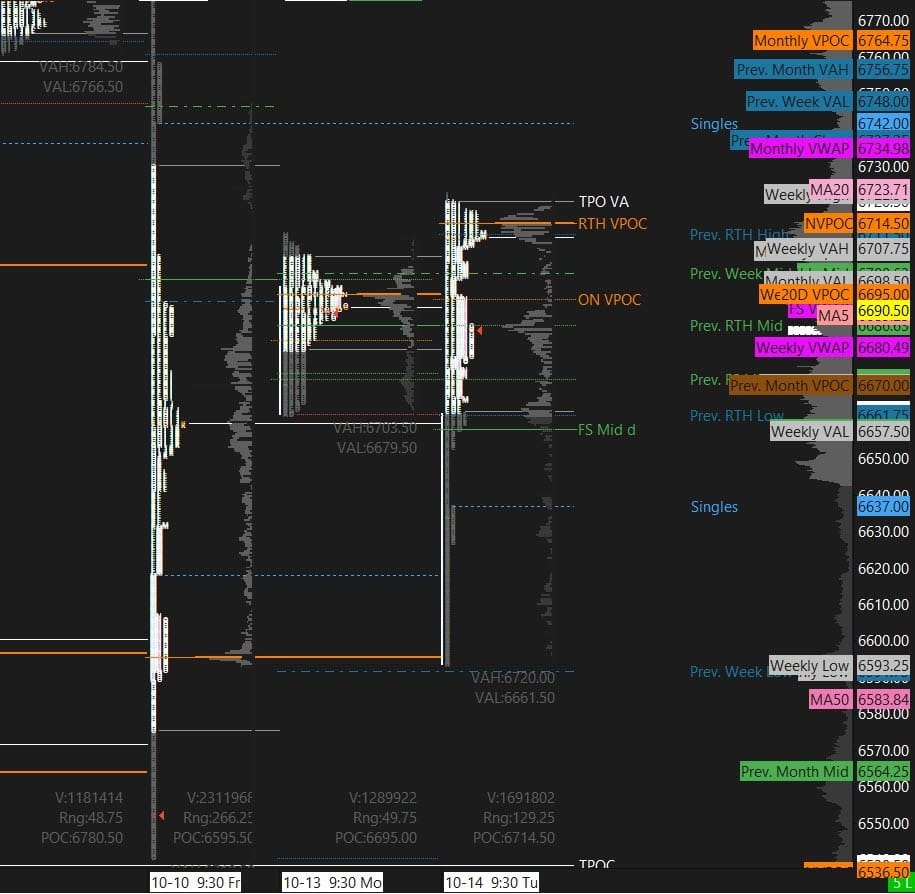Screen dimensions: 915x894
Task: Click the 10-13 9:30 Mo date marker
Action: click(x=331, y=882)
